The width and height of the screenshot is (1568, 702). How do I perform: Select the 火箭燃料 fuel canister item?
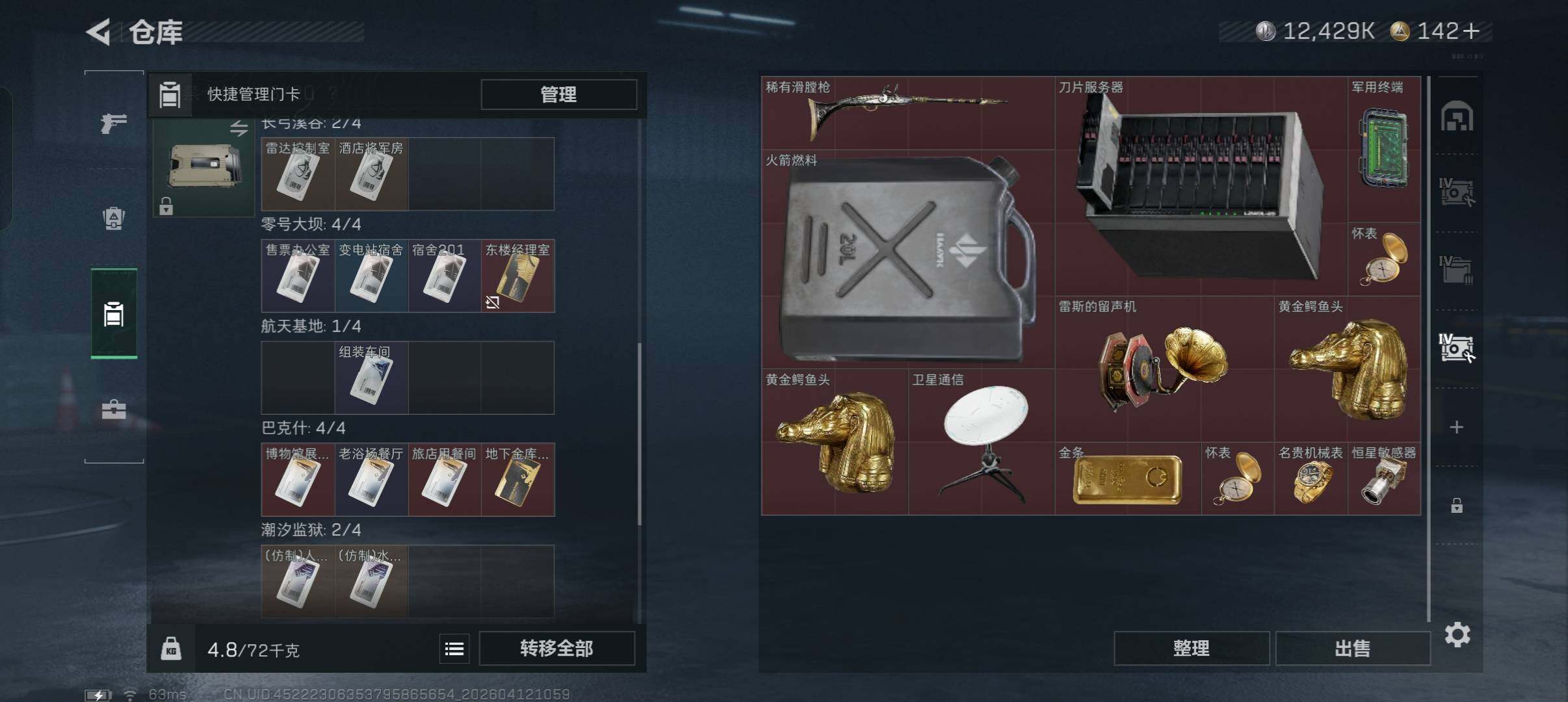tap(908, 259)
